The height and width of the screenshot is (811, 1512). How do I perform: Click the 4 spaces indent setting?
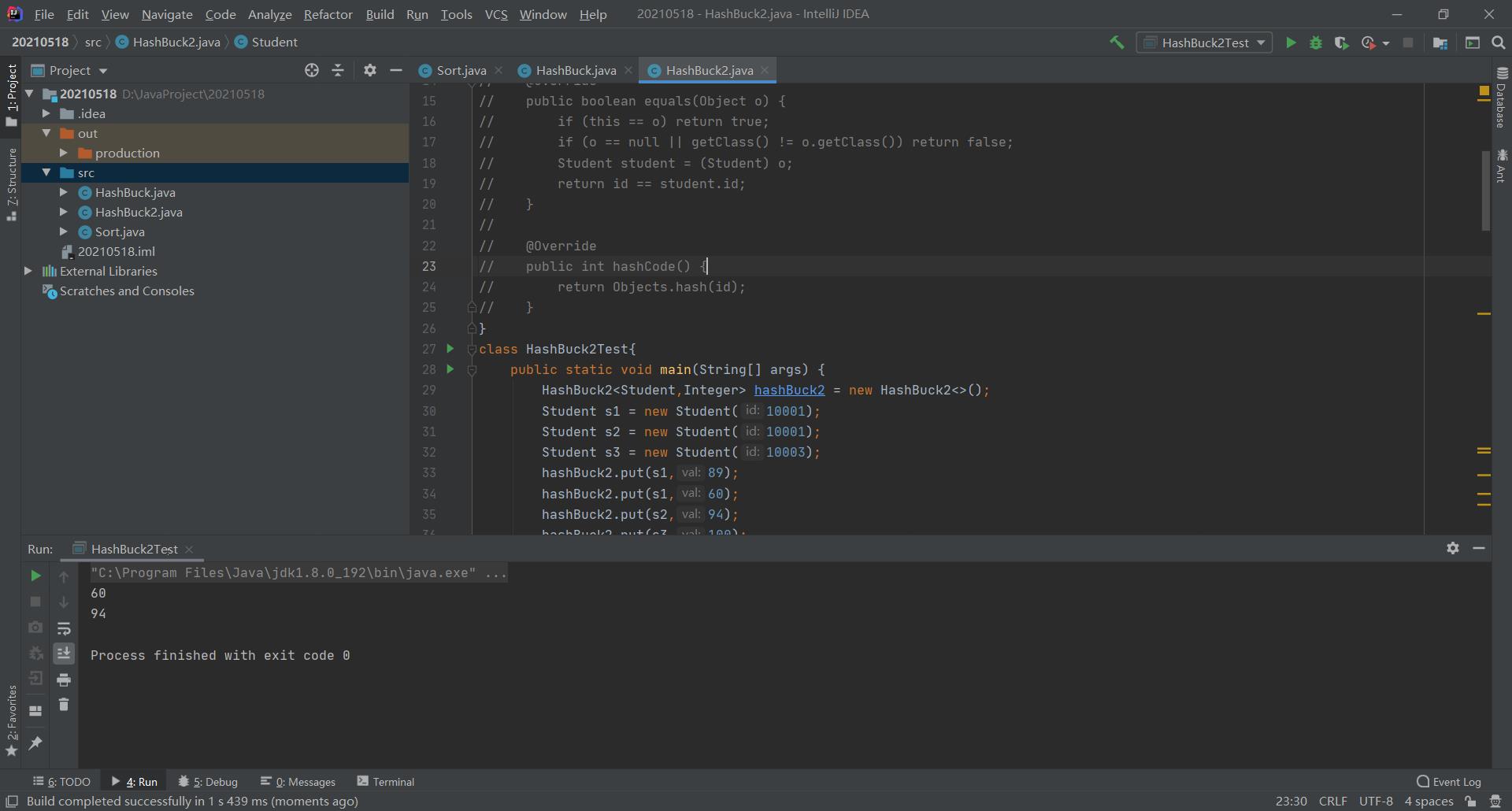pyautogui.click(x=1429, y=801)
